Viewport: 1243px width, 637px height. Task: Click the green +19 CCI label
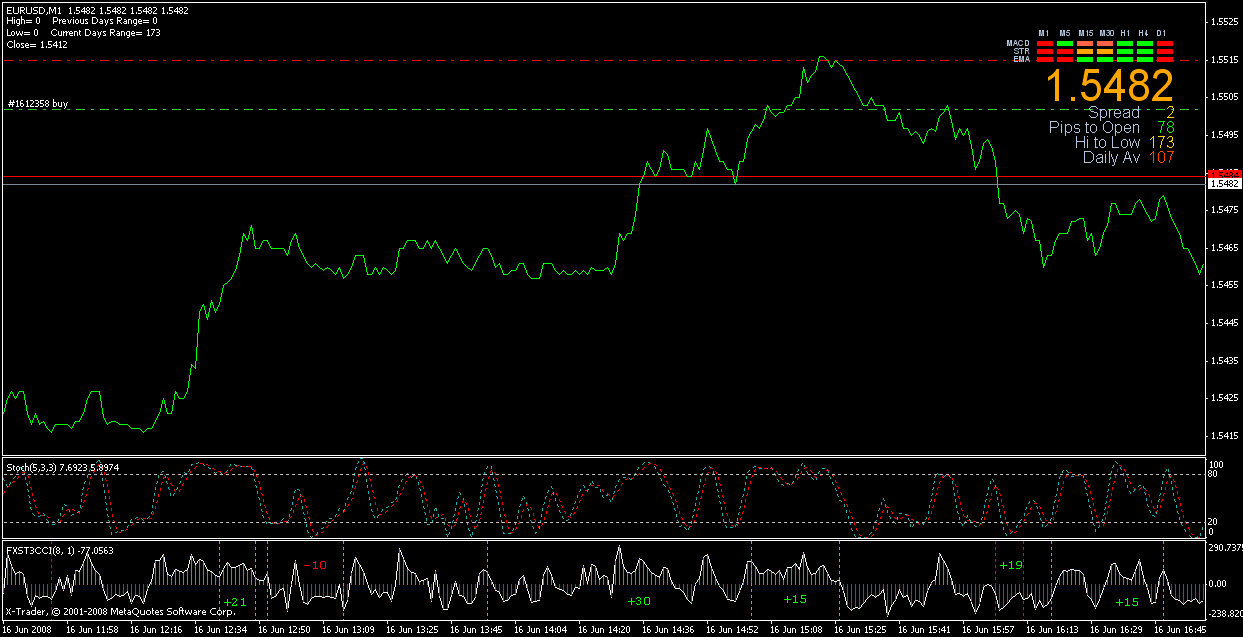pyautogui.click(x=1011, y=565)
